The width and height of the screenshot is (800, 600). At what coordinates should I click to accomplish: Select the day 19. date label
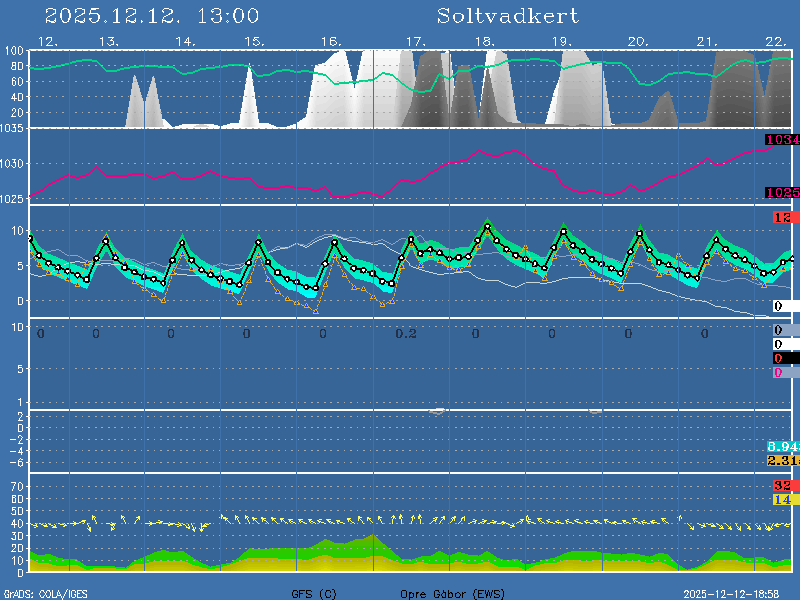(x=562, y=41)
